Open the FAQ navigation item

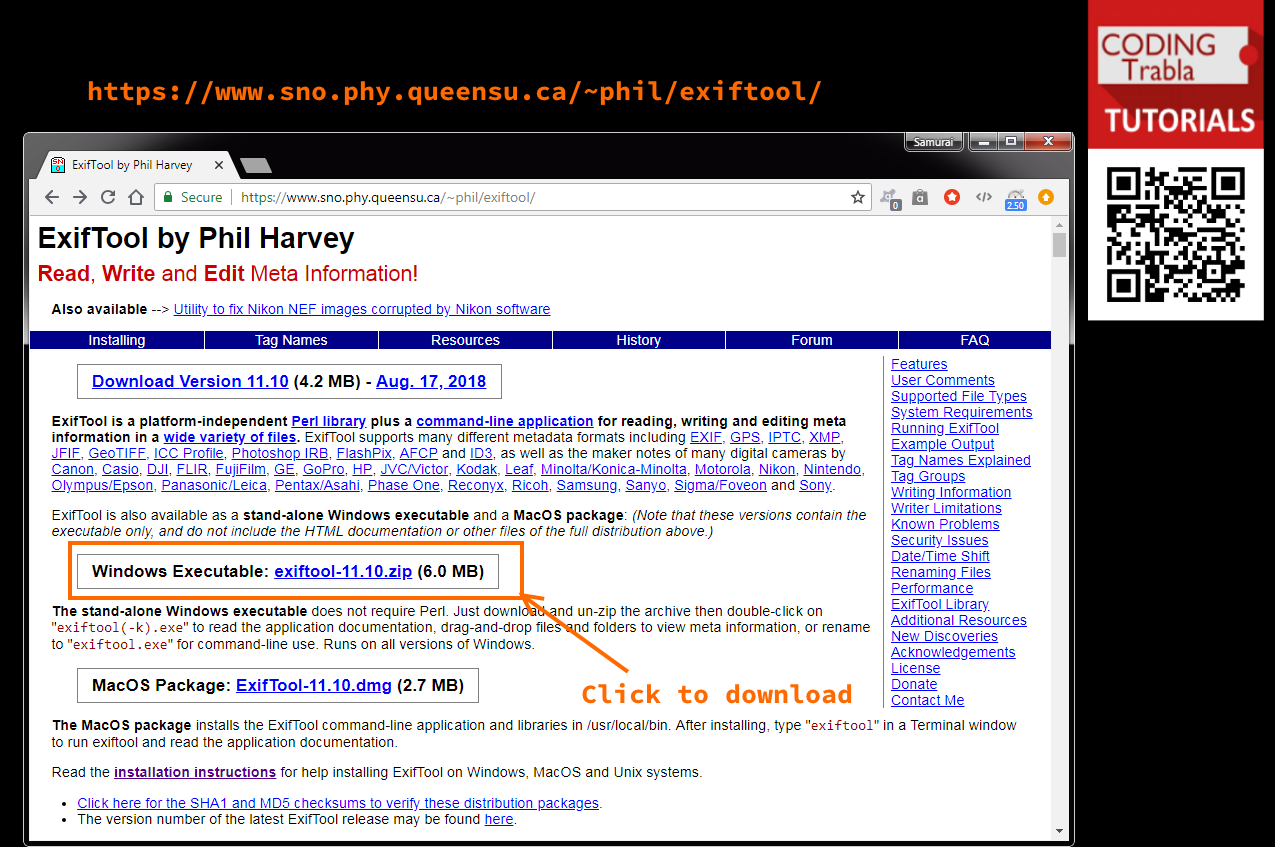pyautogui.click(x=975, y=340)
